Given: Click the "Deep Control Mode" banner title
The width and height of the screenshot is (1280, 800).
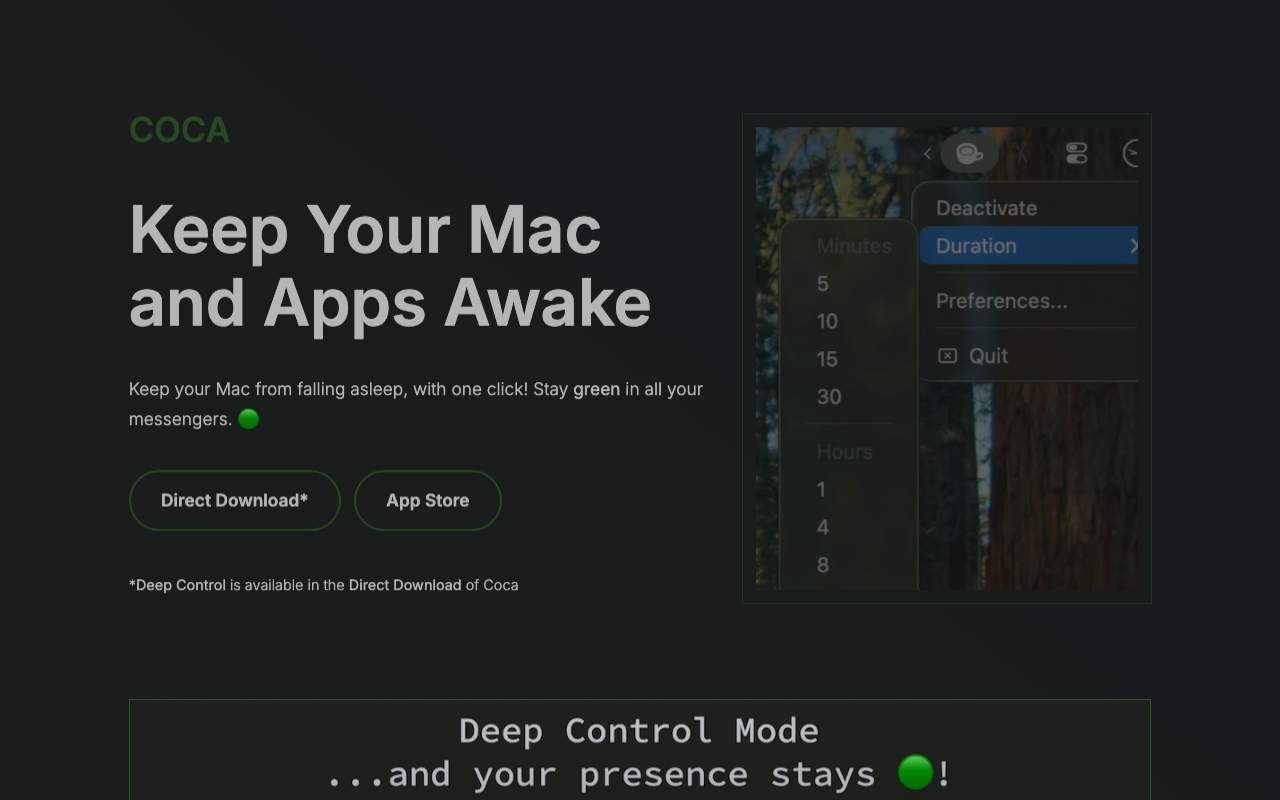Looking at the screenshot, I should 639,731.
